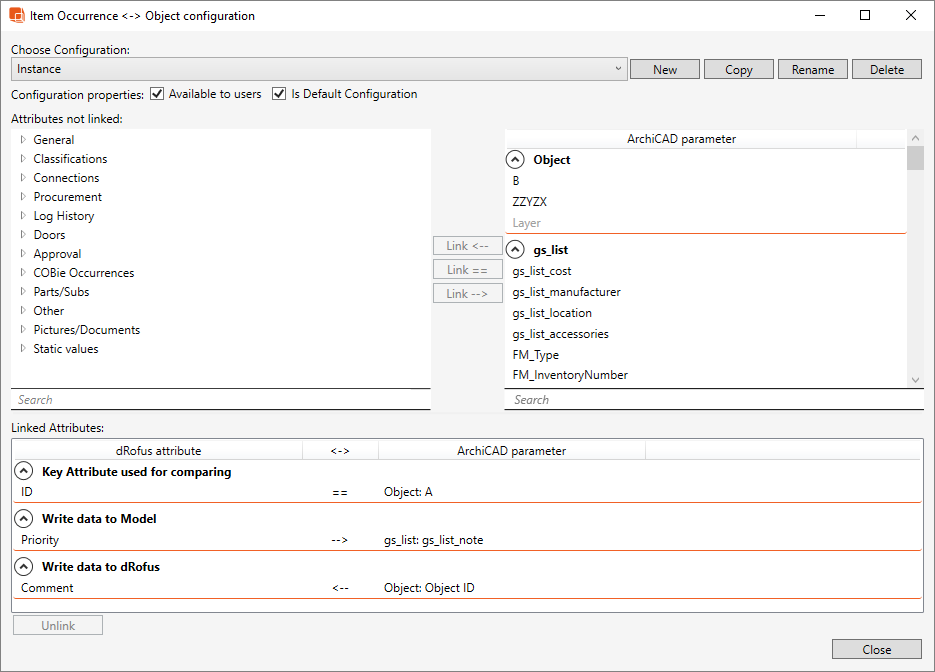Expand the Classifications tree node
935x672 pixels.
click(23, 159)
